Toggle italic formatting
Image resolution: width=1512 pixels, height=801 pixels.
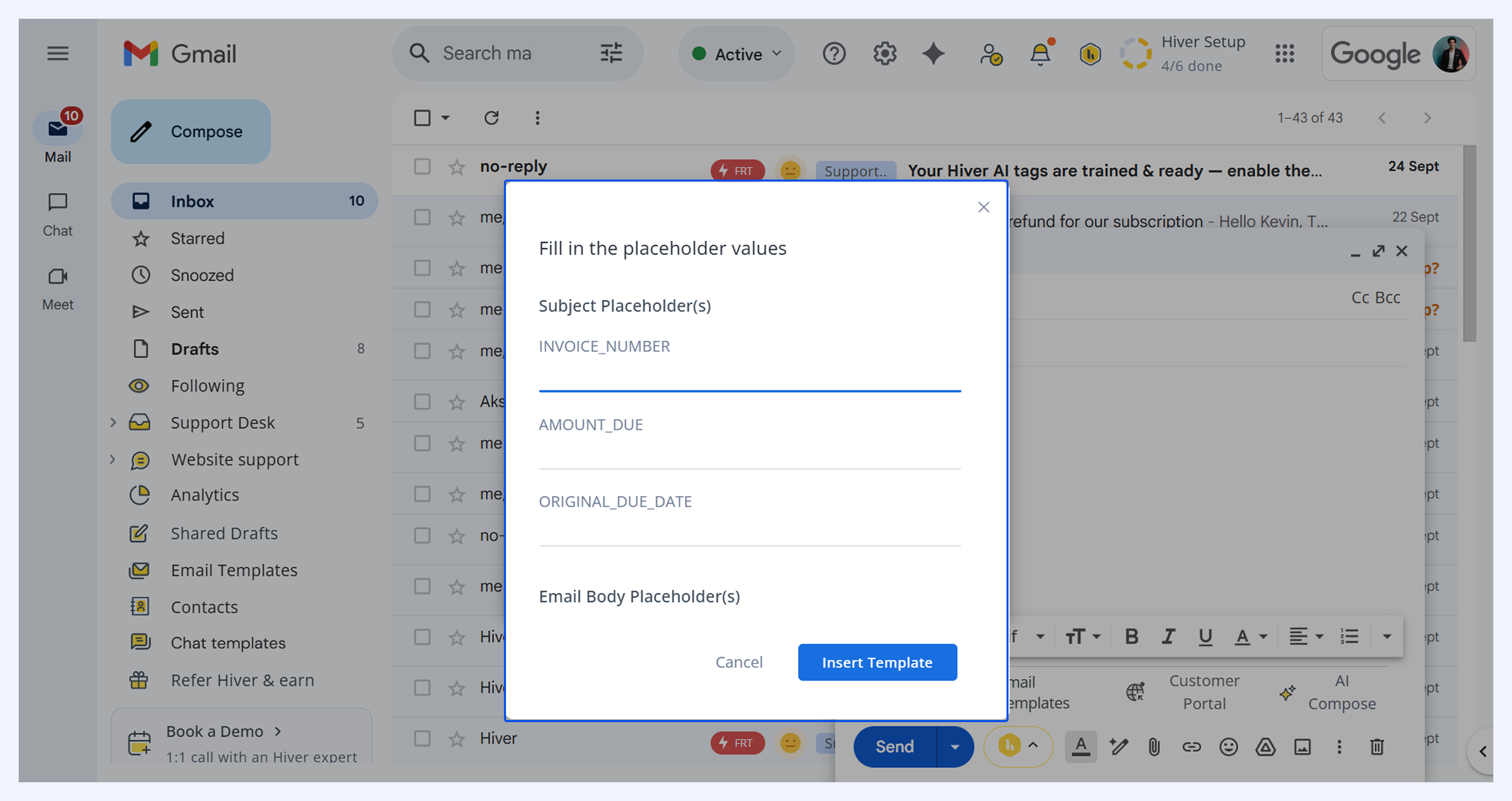(1169, 636)
